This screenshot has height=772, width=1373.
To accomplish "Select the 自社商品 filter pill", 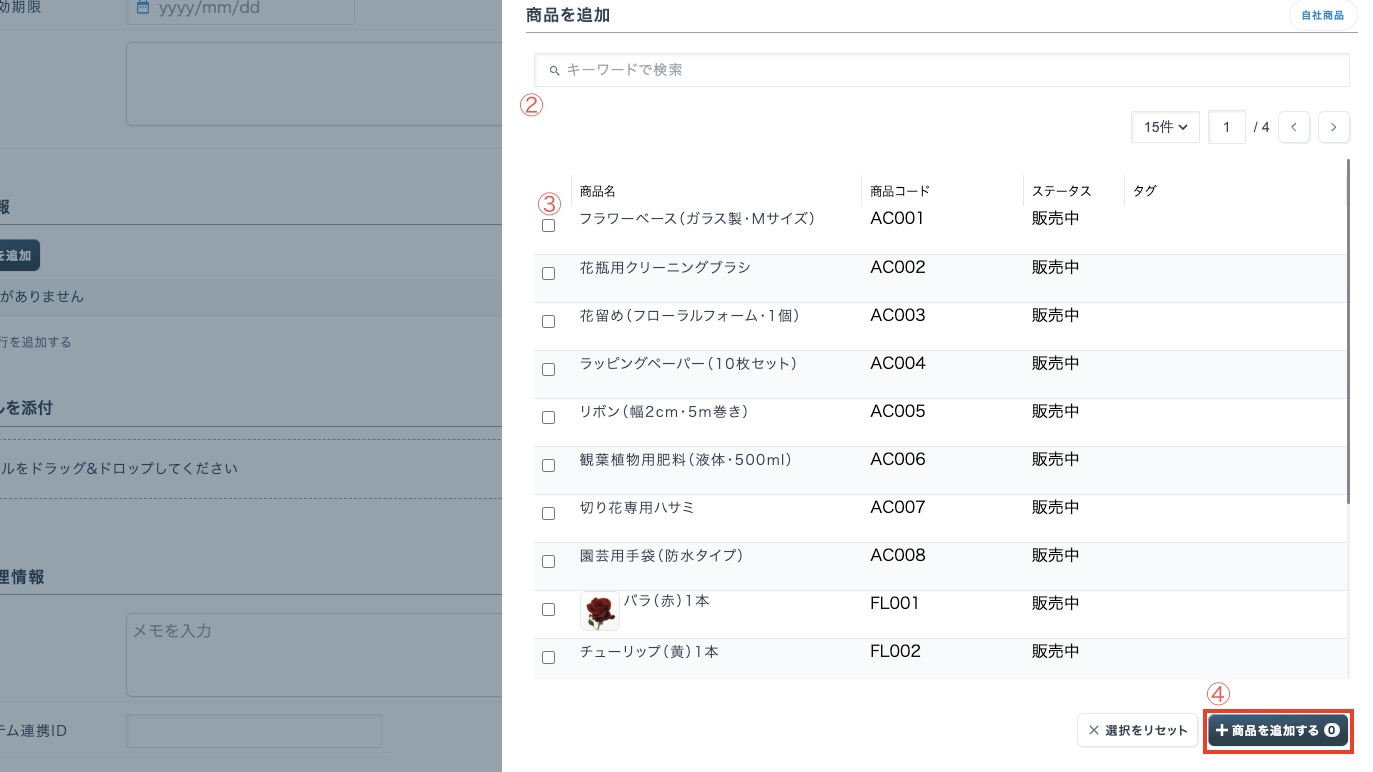I will pos(1322,16).
